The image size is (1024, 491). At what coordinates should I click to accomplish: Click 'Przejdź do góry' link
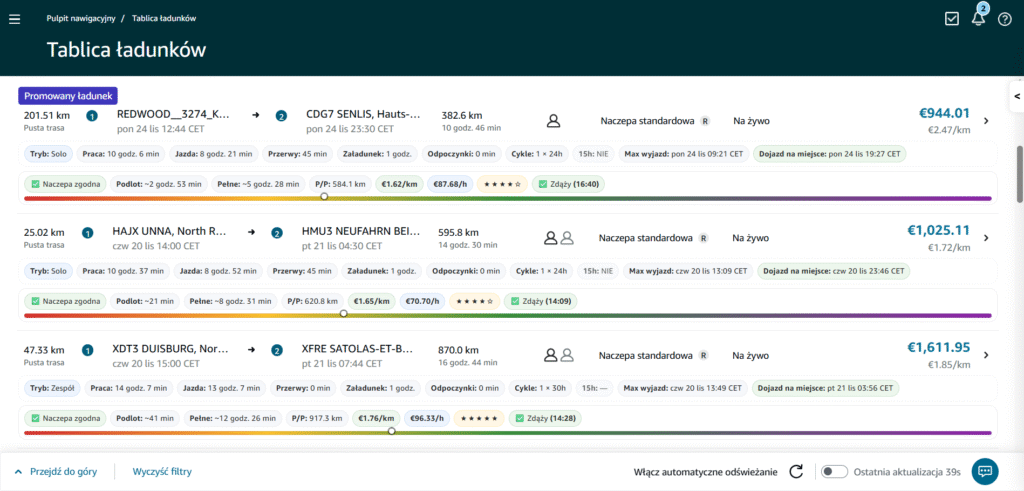click(x=56, y=471)
